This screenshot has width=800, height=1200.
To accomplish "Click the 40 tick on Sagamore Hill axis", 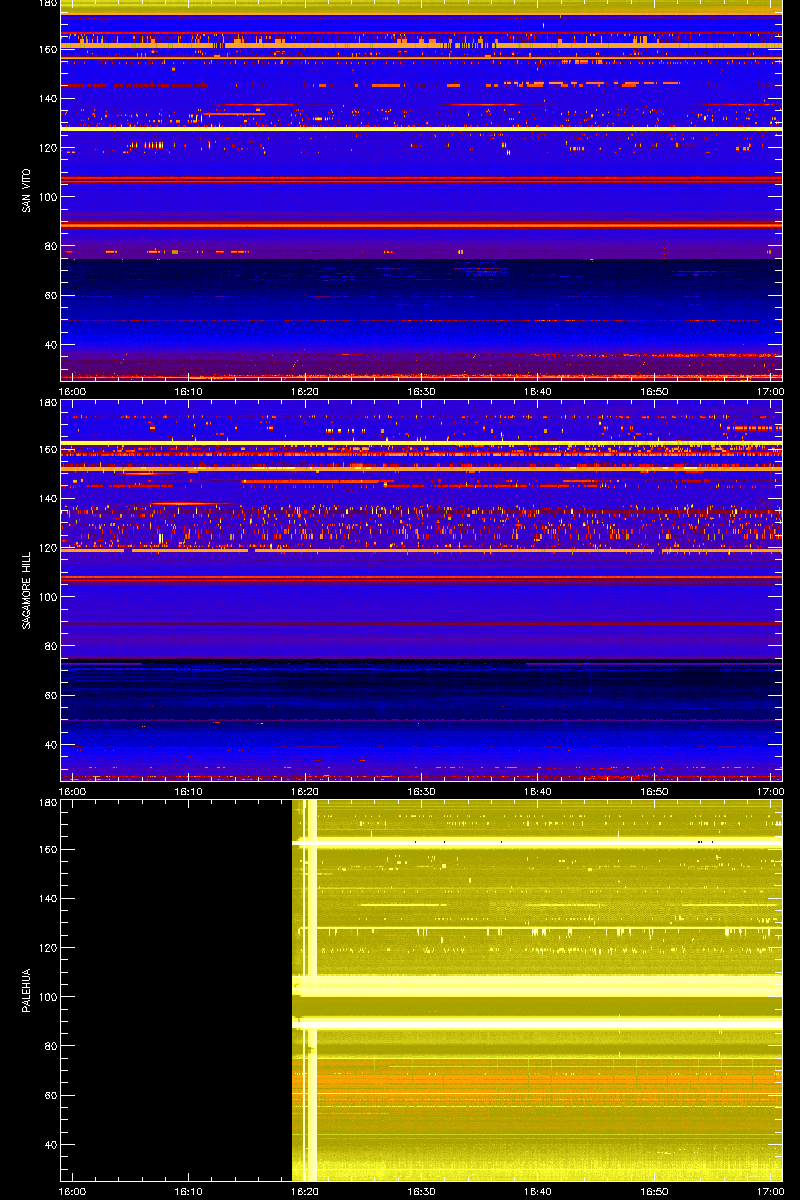I will pyautogui.click(x=50, y=745).
